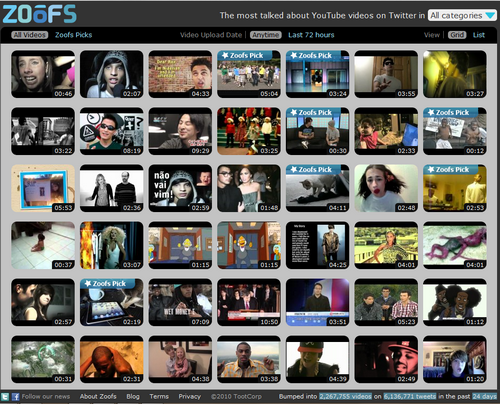Play the 02:07 hooded guy video
This screenshot has height=404, width=500.
coord(112,74)
